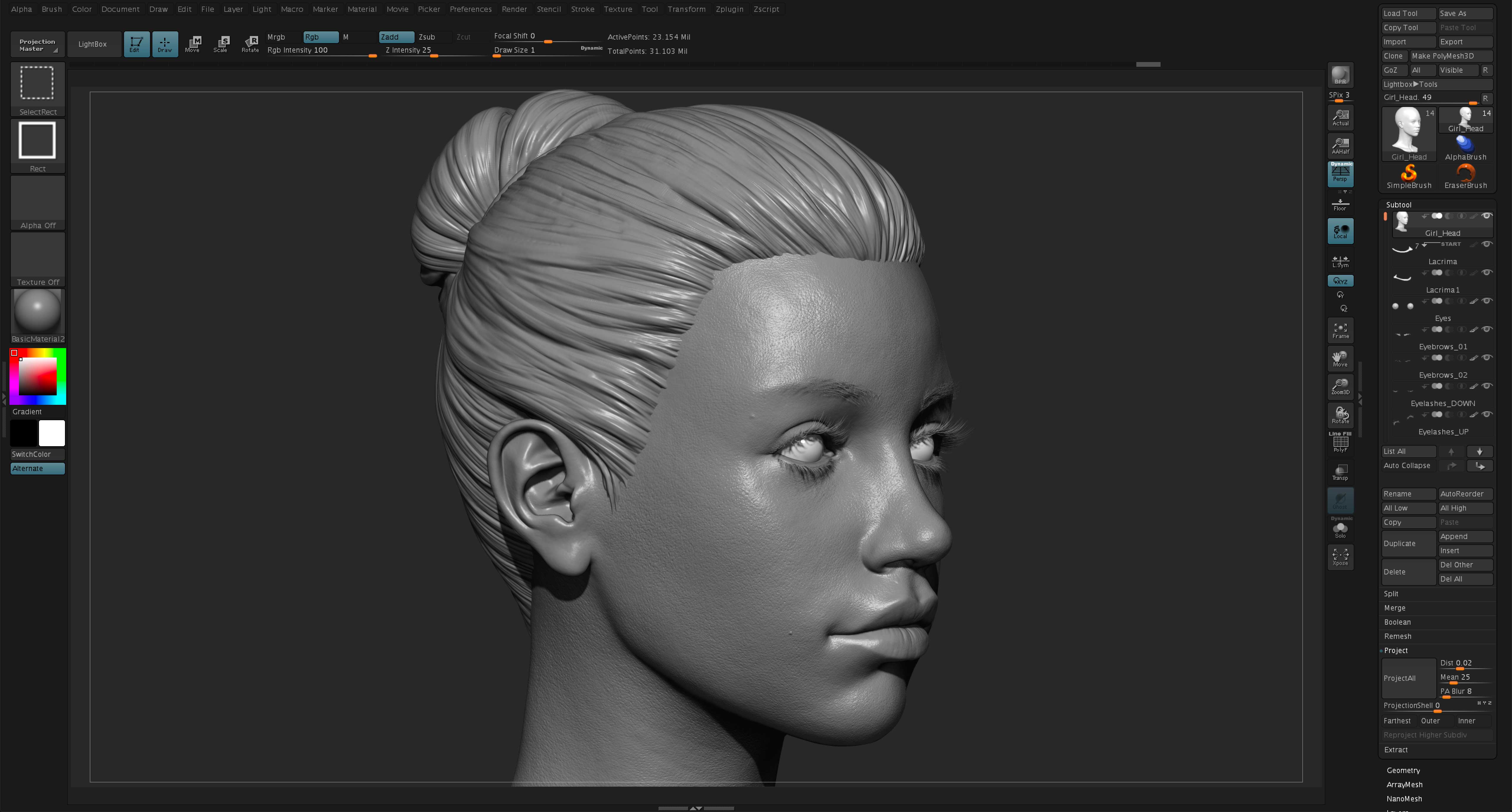Image resolution: width=1512 pixels, height=812 pixels.
Task: Open BasicMaterial2 material picker
Action: click(38, 316)
